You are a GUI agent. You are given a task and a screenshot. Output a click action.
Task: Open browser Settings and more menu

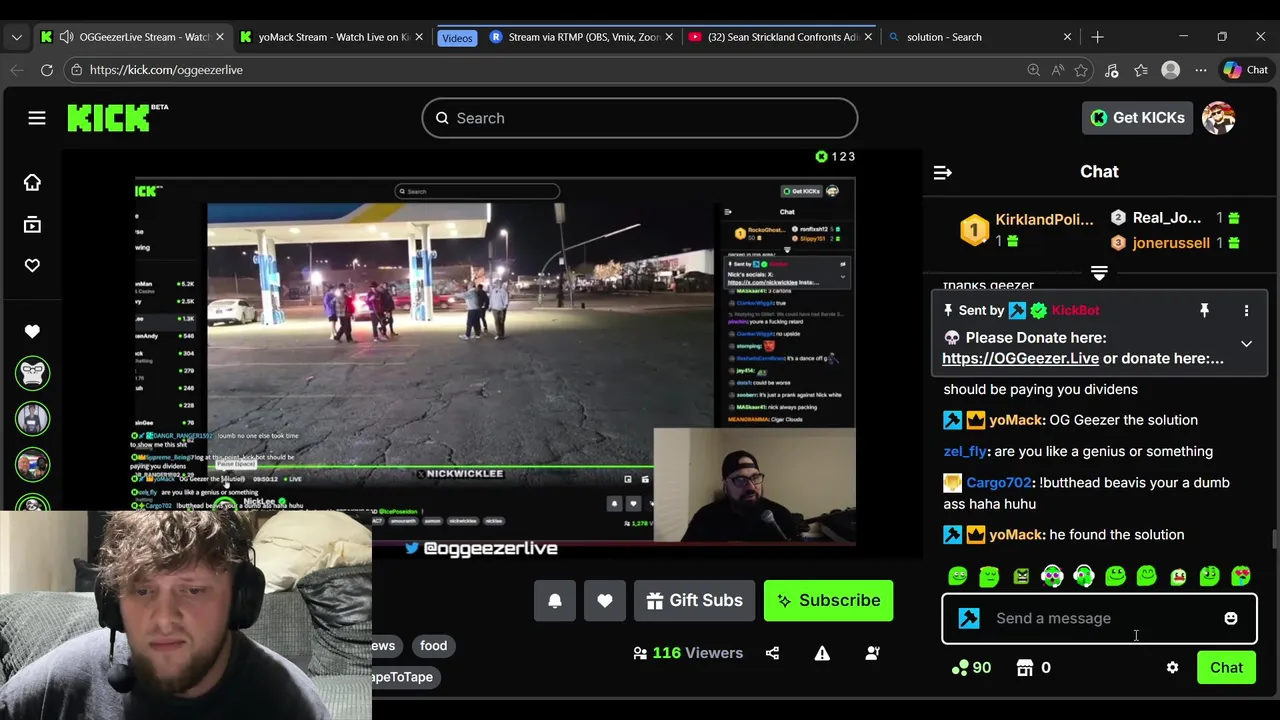[1201, 70]
